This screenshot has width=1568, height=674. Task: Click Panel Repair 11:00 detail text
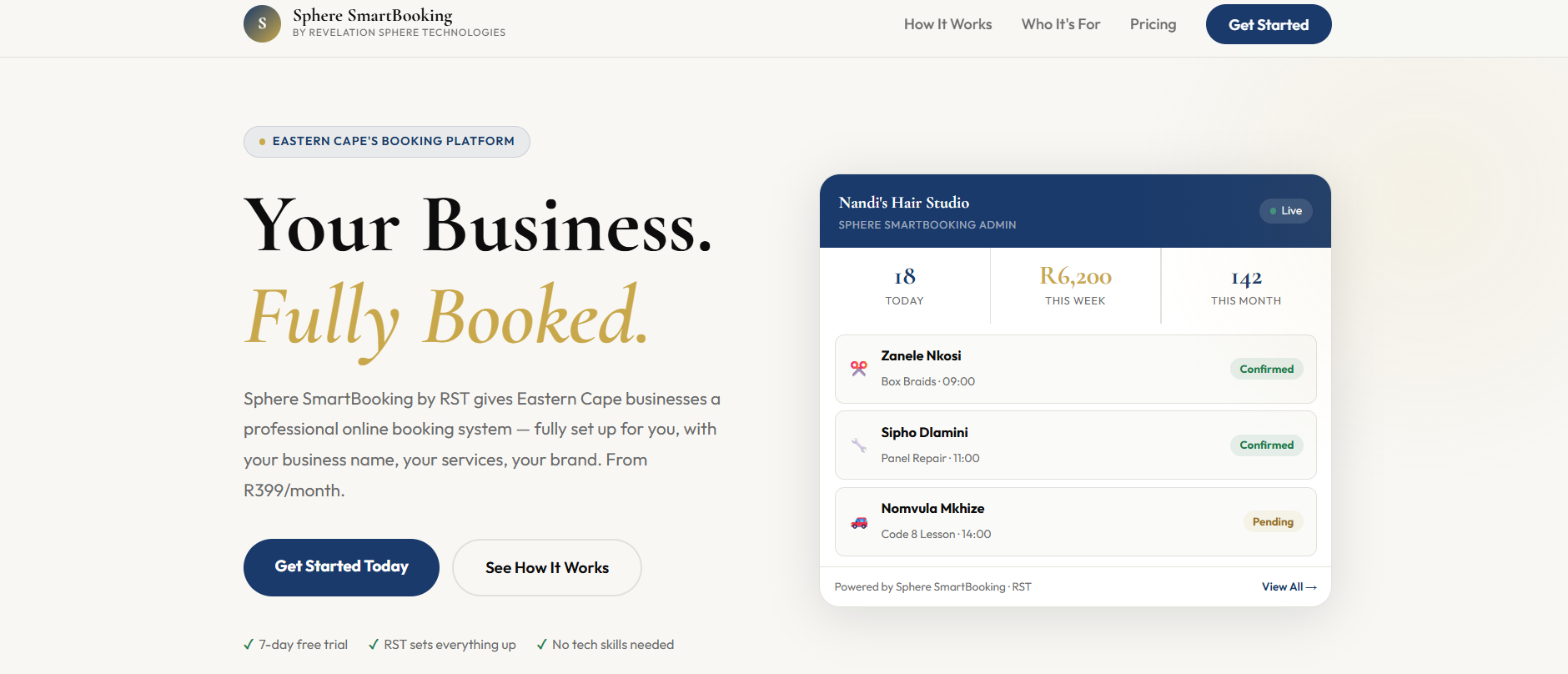point(931,458)
